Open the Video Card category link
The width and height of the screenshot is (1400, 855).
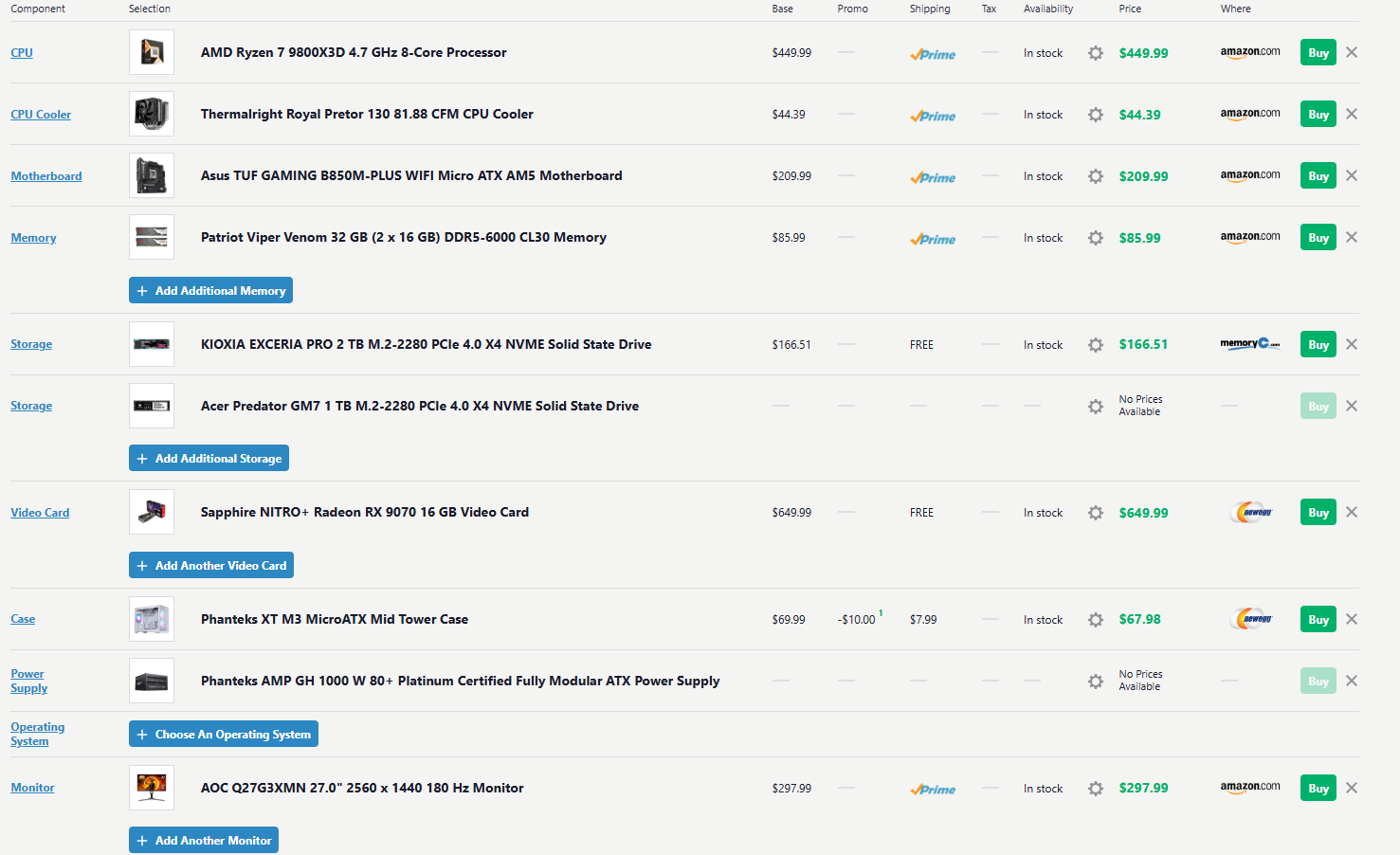click(x=40, y=513)
